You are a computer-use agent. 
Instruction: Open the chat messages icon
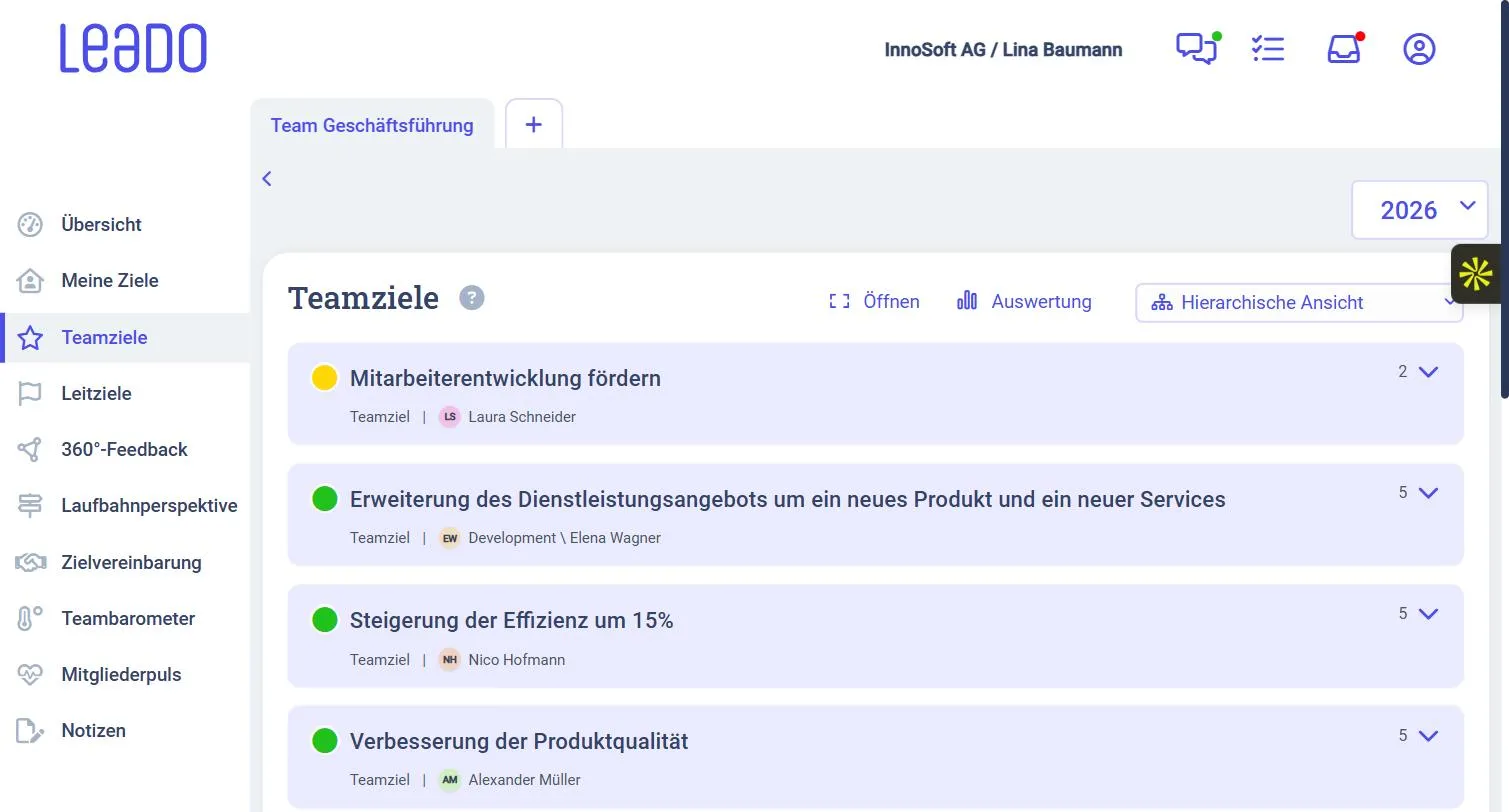(1197, 48)
